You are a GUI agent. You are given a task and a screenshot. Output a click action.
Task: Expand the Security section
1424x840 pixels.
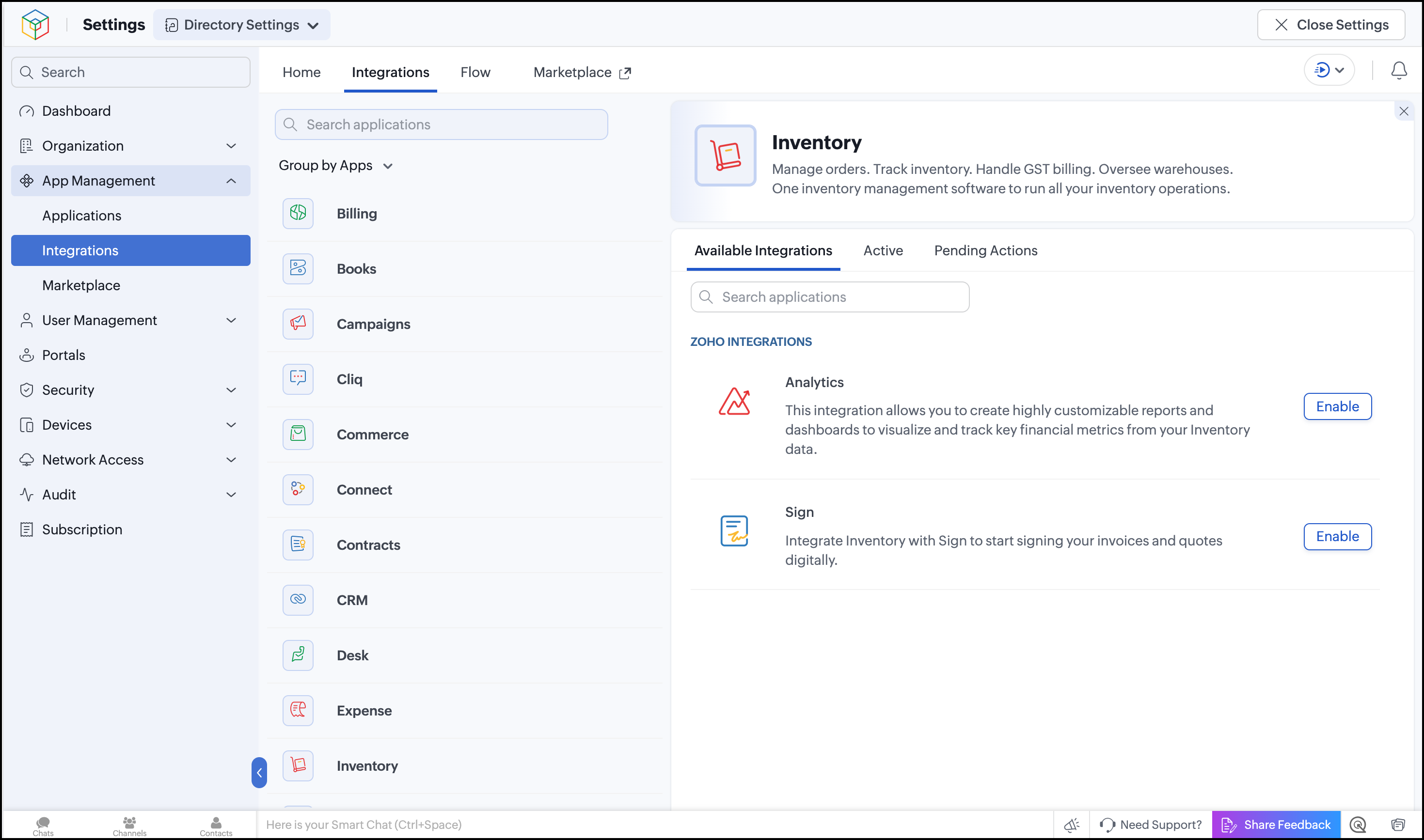(x=231, y=390)
